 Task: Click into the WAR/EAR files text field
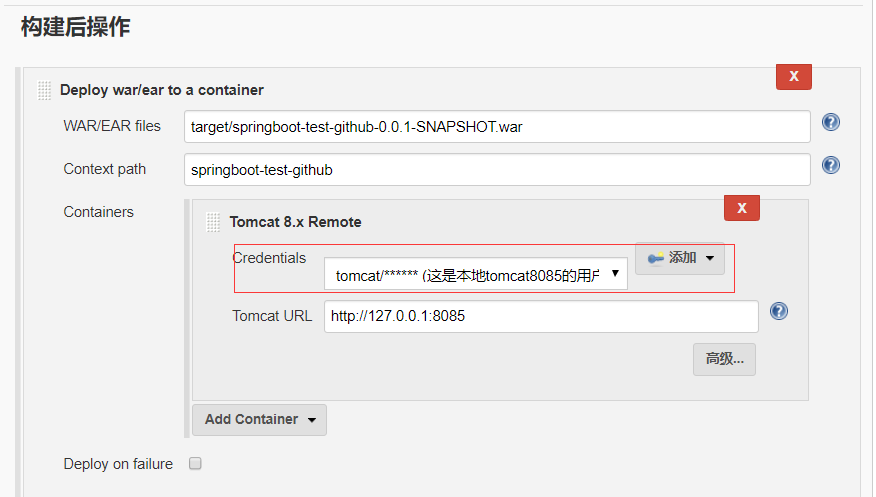[x=496, y=127]
